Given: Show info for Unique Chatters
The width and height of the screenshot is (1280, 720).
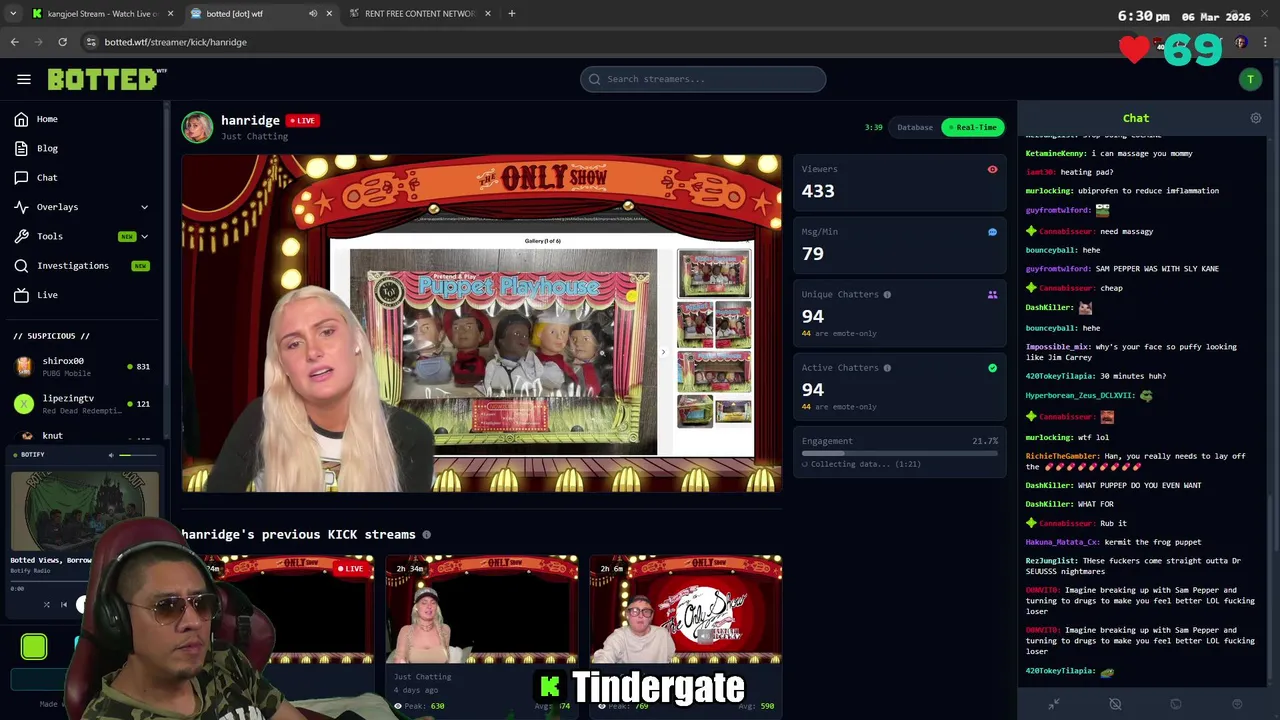Looking at the screenshot, I should [887, 295].
